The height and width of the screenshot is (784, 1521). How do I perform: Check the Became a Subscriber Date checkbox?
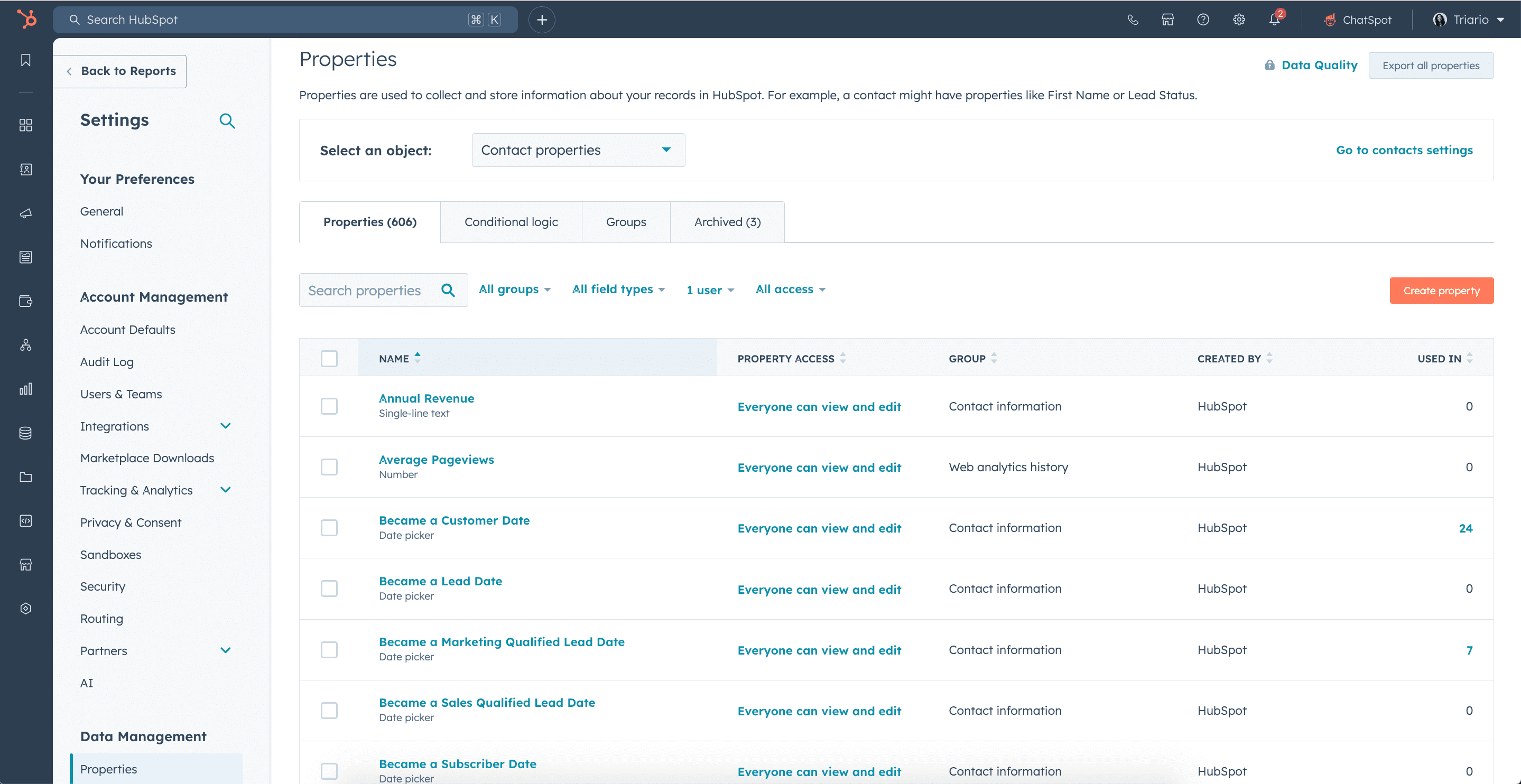[x=329, y=772]
